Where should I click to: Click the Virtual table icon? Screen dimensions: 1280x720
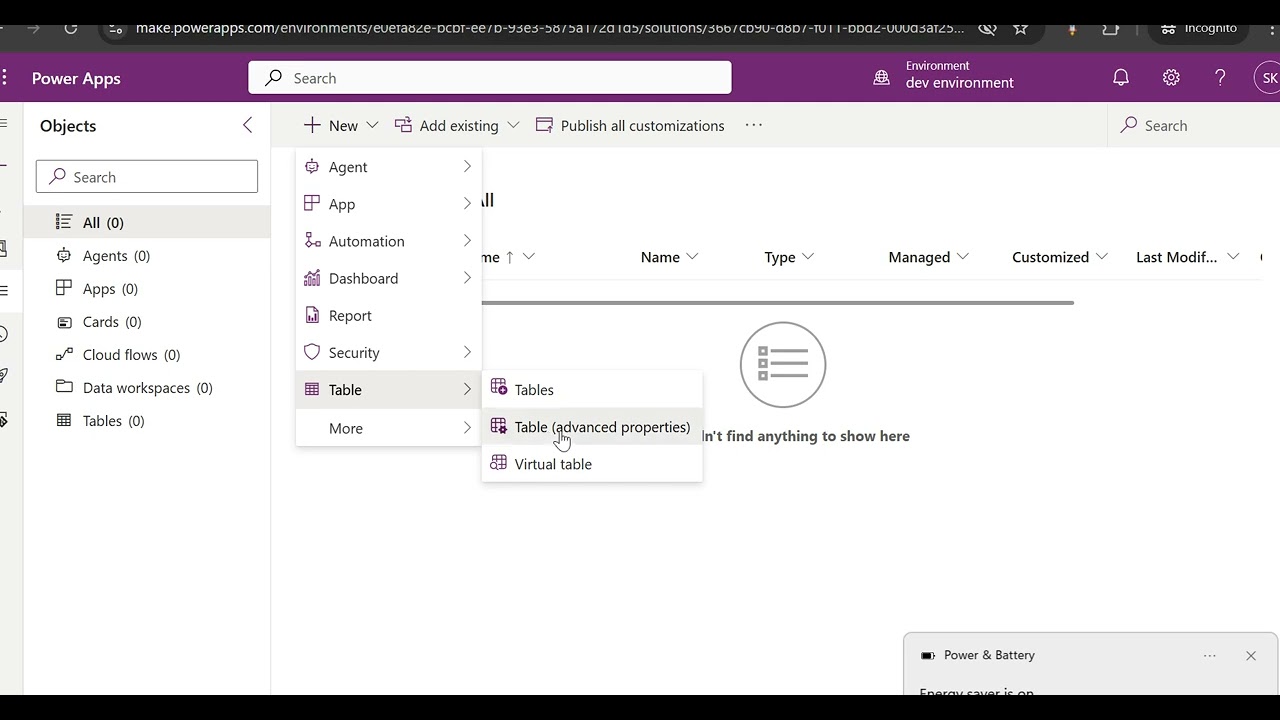[499, 464]
